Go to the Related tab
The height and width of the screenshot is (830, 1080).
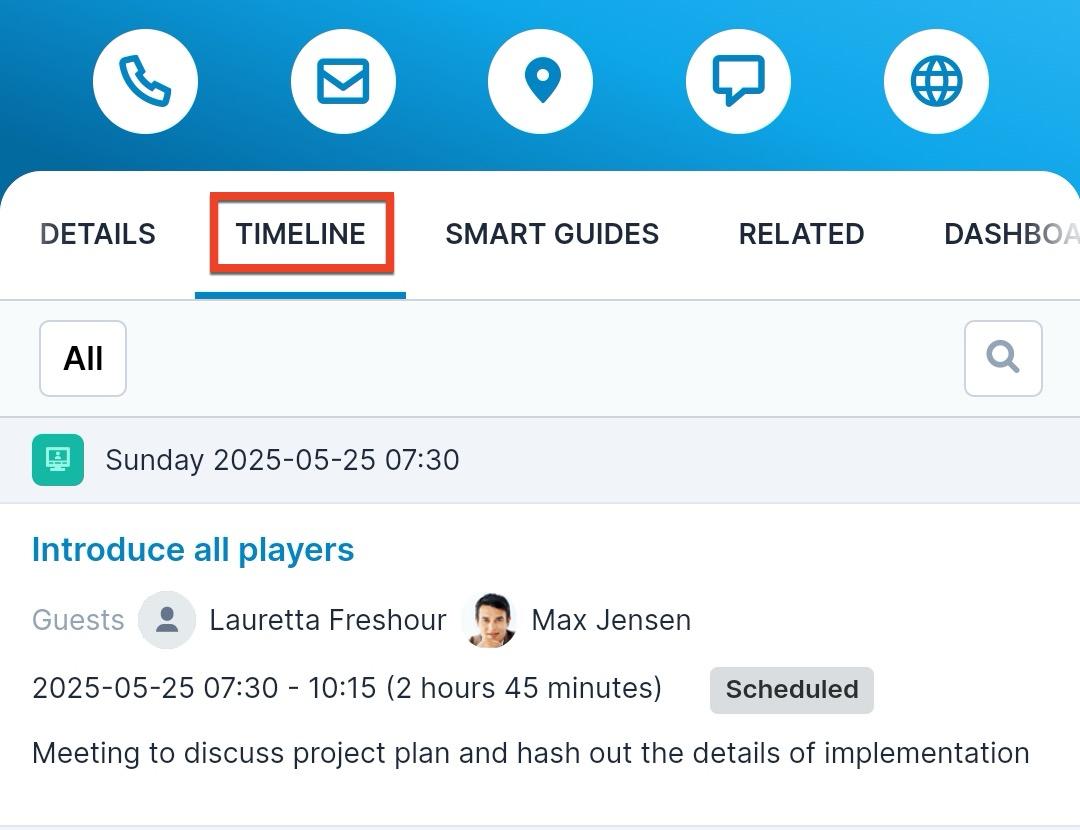click(x=801, y=234)
